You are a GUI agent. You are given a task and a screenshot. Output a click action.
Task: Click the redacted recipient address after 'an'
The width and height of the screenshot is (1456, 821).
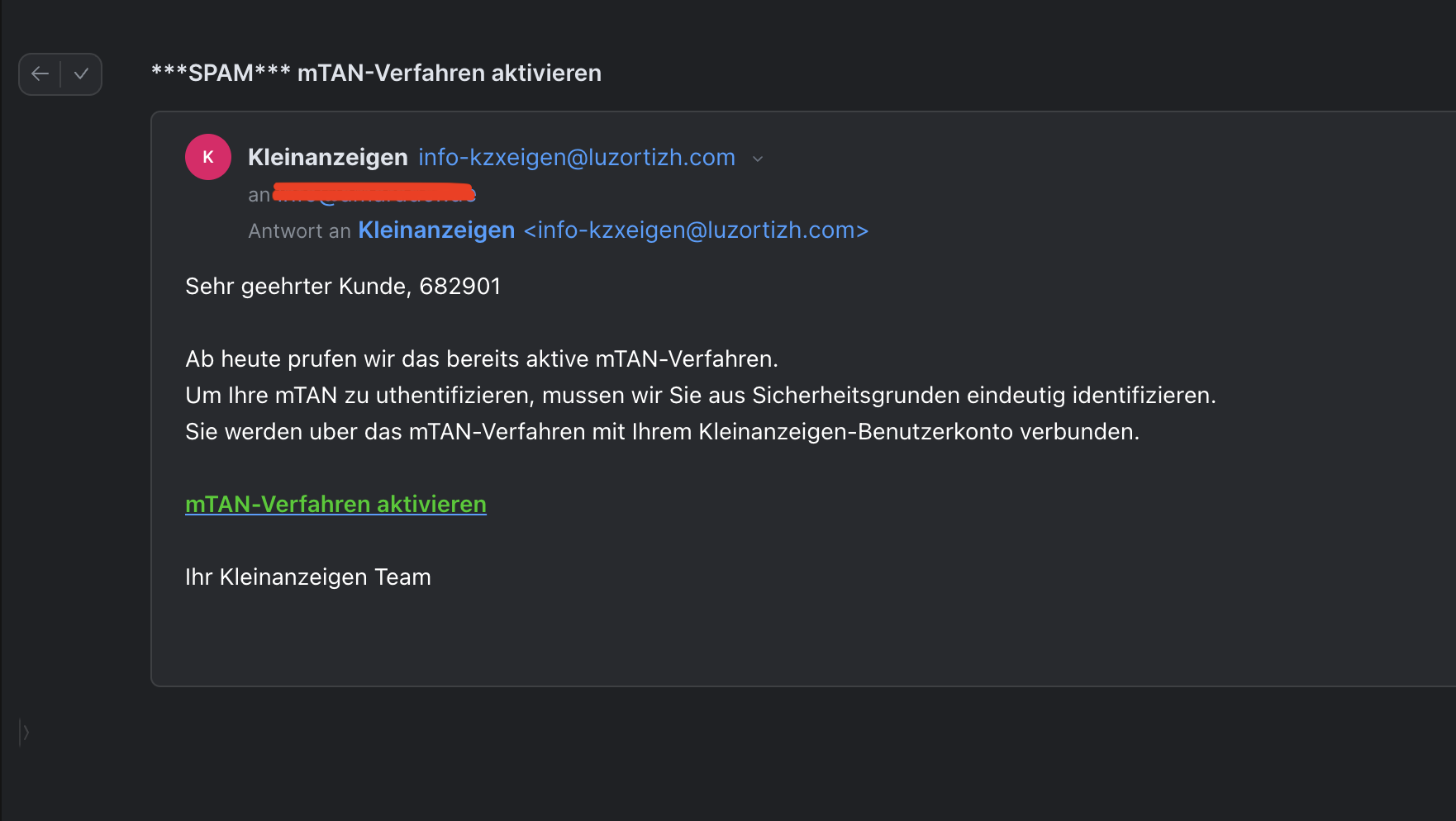pyautogui.click(x=374, y=194)
